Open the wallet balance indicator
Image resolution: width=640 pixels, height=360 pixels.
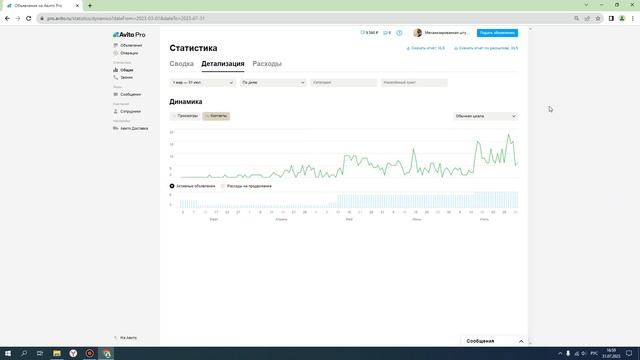tap(369, 33)
